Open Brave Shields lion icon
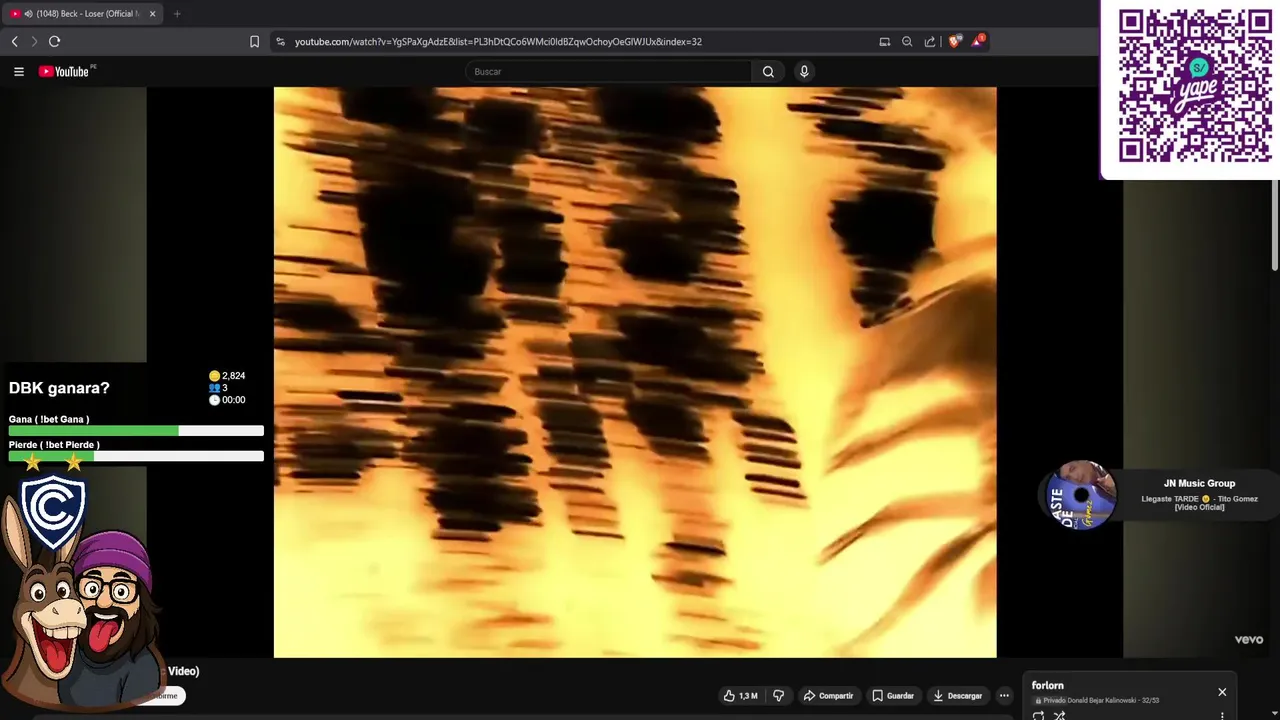Image resolution: width=1280 pixels, height=720 pixels. [x=954, y=41]
